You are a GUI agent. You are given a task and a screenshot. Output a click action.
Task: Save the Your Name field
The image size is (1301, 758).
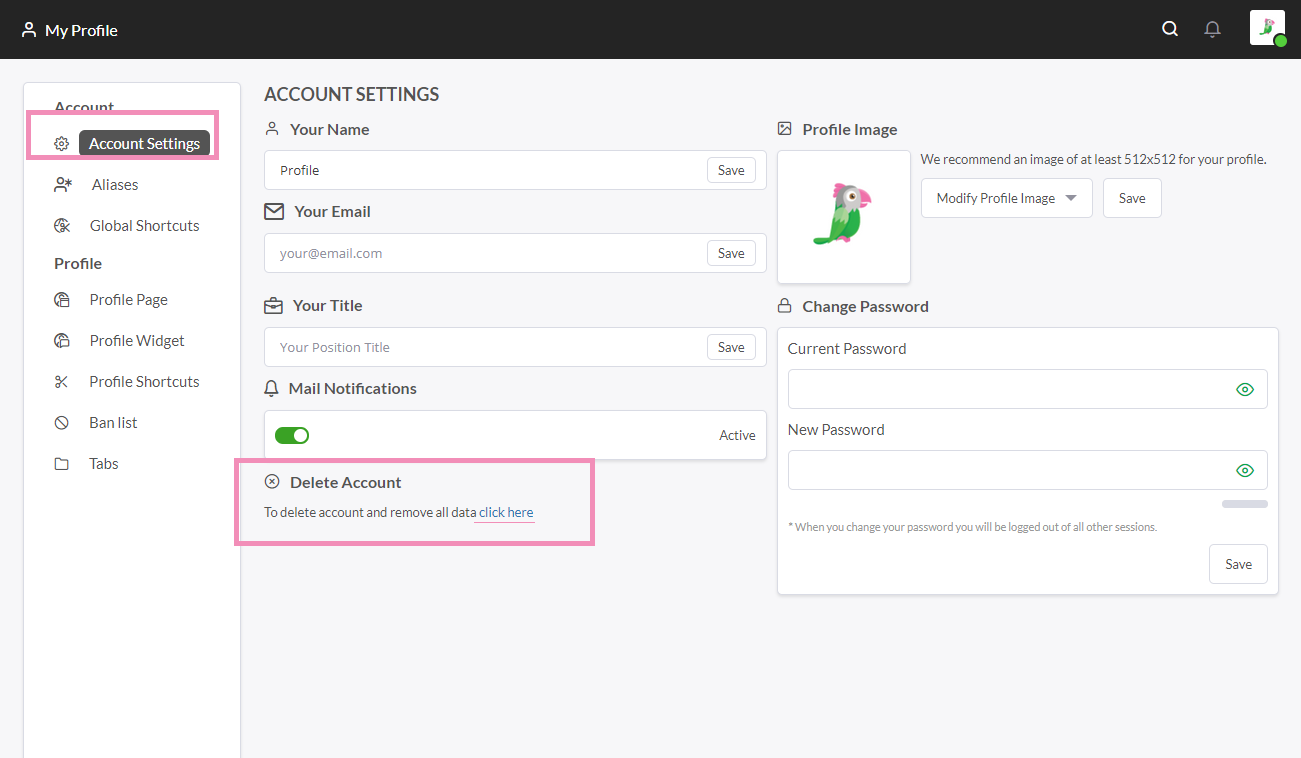(x=731, y=170)
